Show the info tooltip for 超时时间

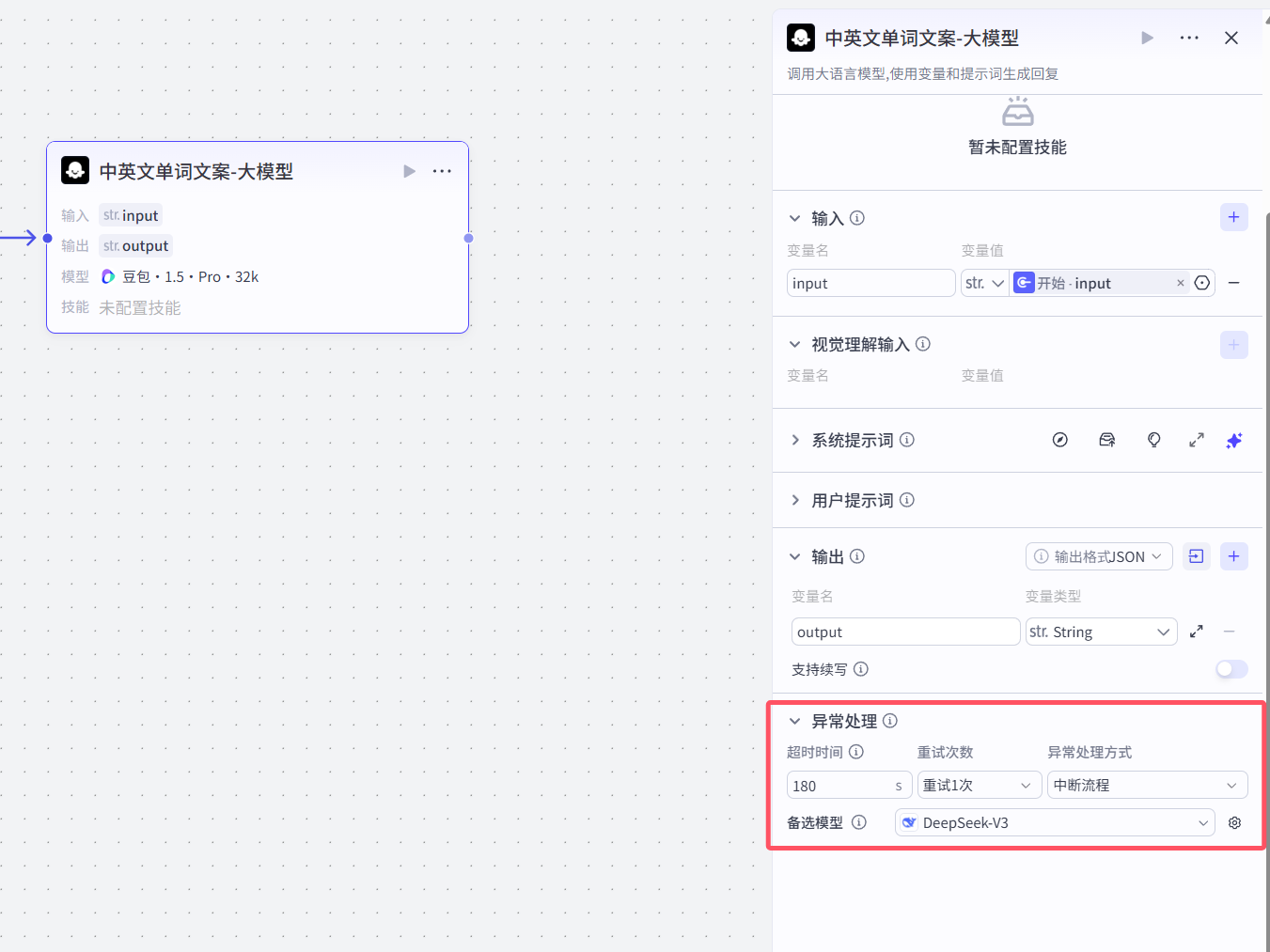pos(856,752)
